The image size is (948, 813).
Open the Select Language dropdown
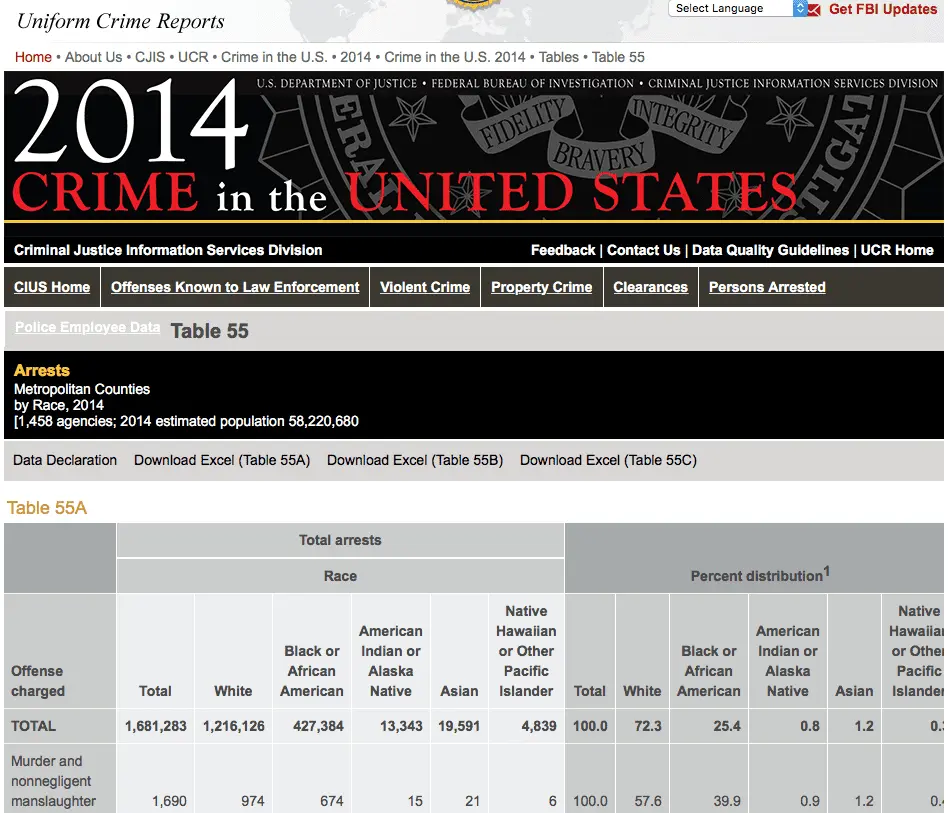pyautogui.click(x=738, y=8)
